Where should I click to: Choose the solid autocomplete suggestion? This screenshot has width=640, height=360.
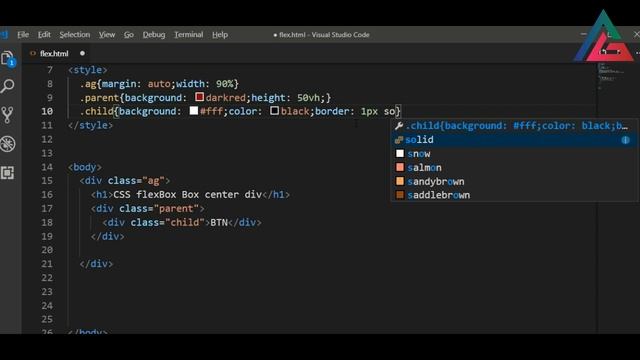click(514, 140)
